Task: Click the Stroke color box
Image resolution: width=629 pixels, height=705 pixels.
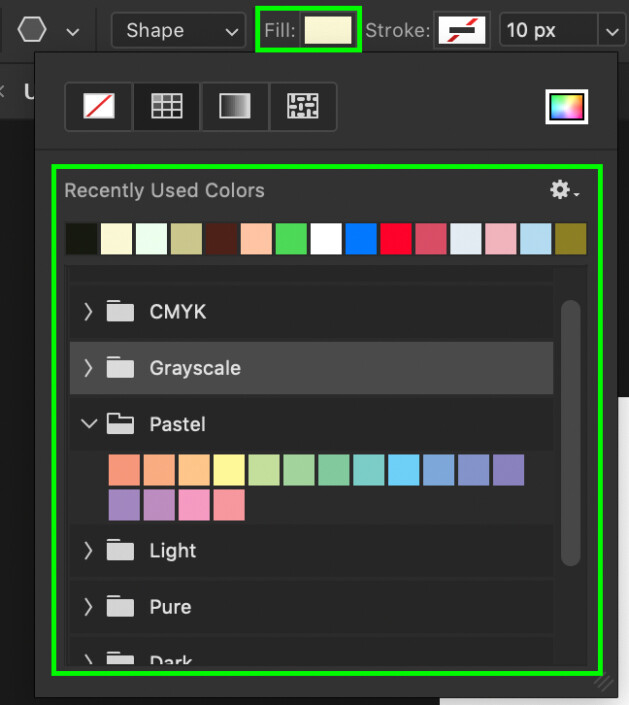Action: (462, 31)
